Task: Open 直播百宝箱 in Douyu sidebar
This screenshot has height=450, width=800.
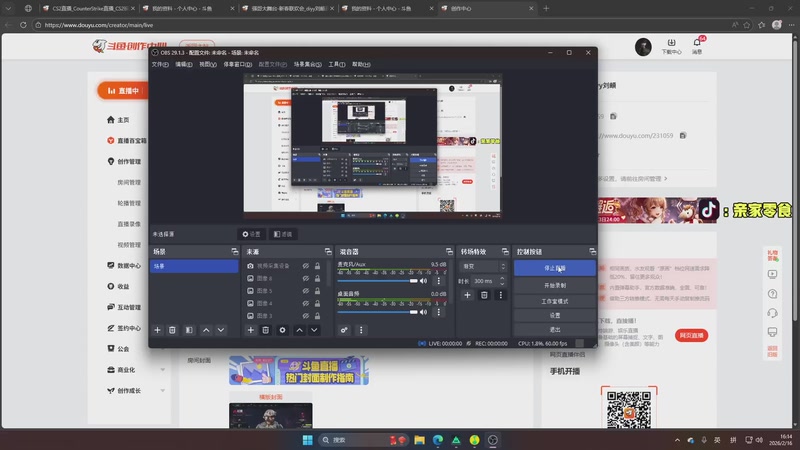Action: click(127, 141)
